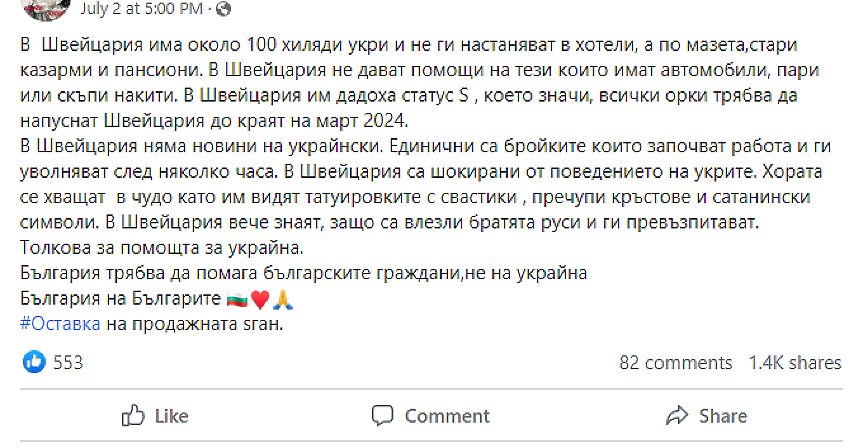Screen dimensions: 863x448
Task: View the 553 reactions list
Action: [x=68, y=362]
